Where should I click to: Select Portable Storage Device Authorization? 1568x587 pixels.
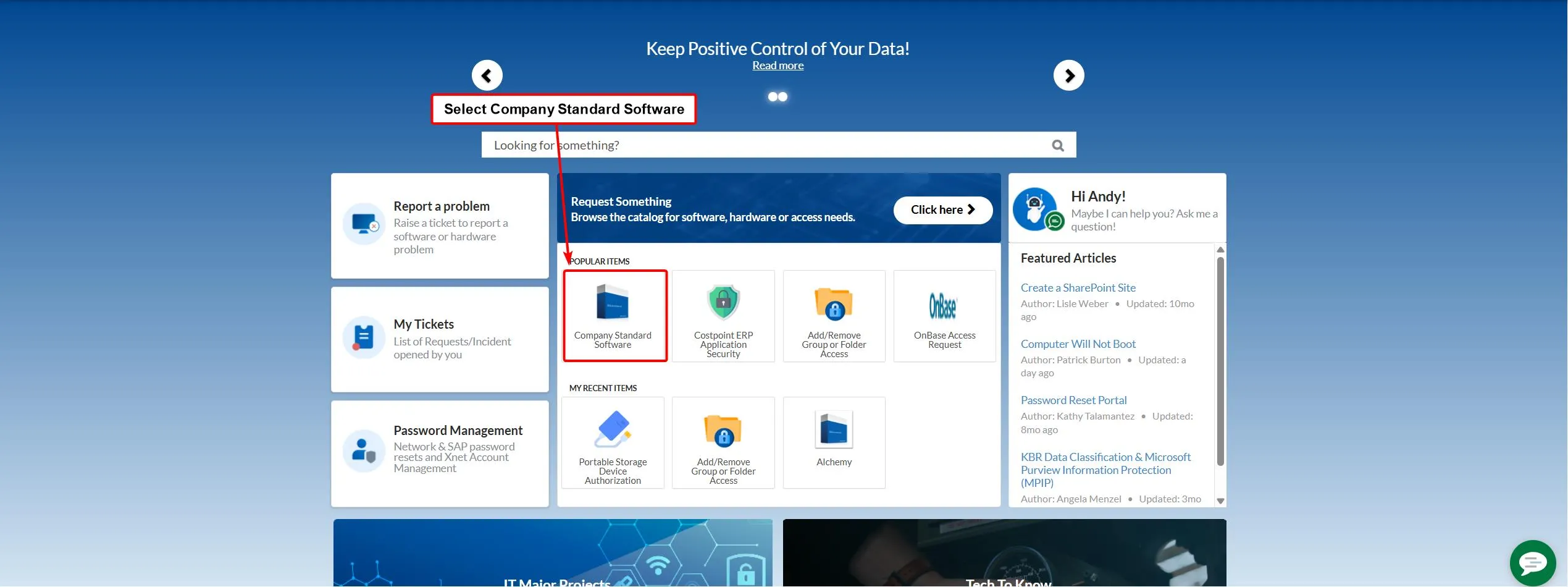(x=612, y=429)
